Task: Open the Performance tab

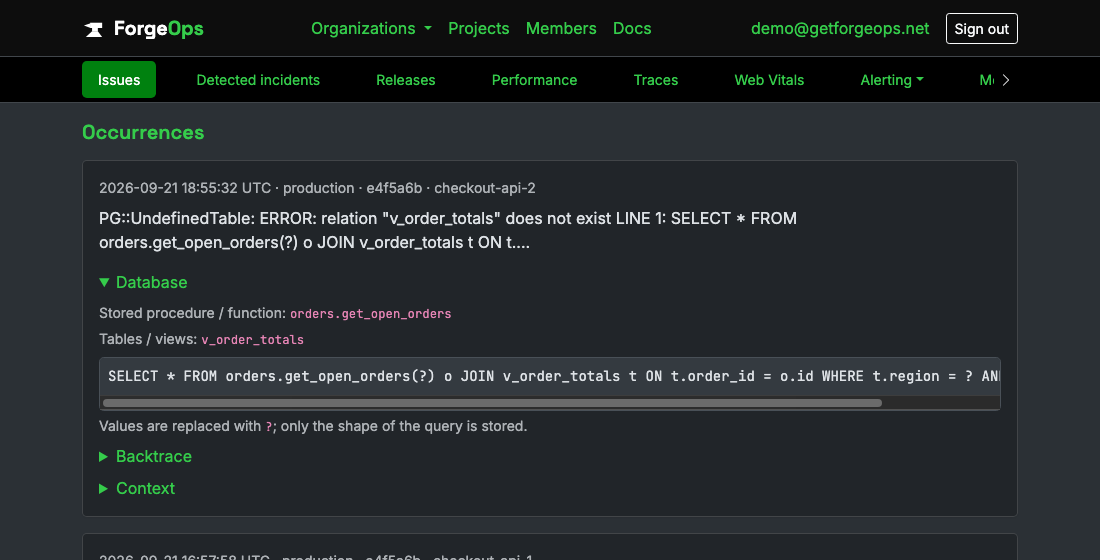Action: pos(535,80)
